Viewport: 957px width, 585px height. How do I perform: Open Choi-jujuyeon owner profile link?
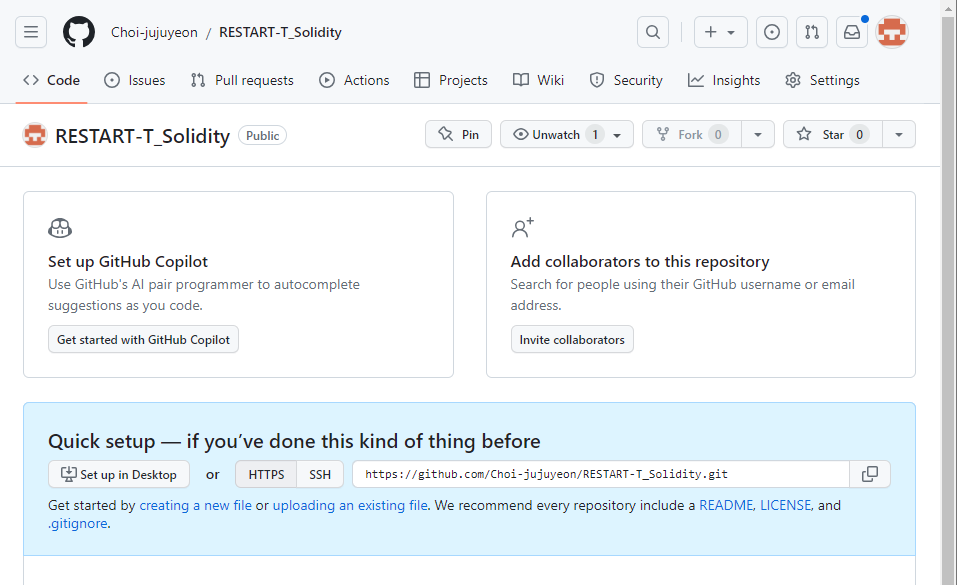(x=154, y=32)
